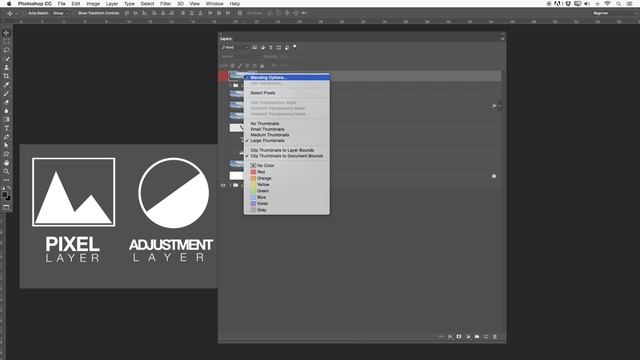Filter layers by shape layer icon
640x360 pixels.
tap(279, 47)
